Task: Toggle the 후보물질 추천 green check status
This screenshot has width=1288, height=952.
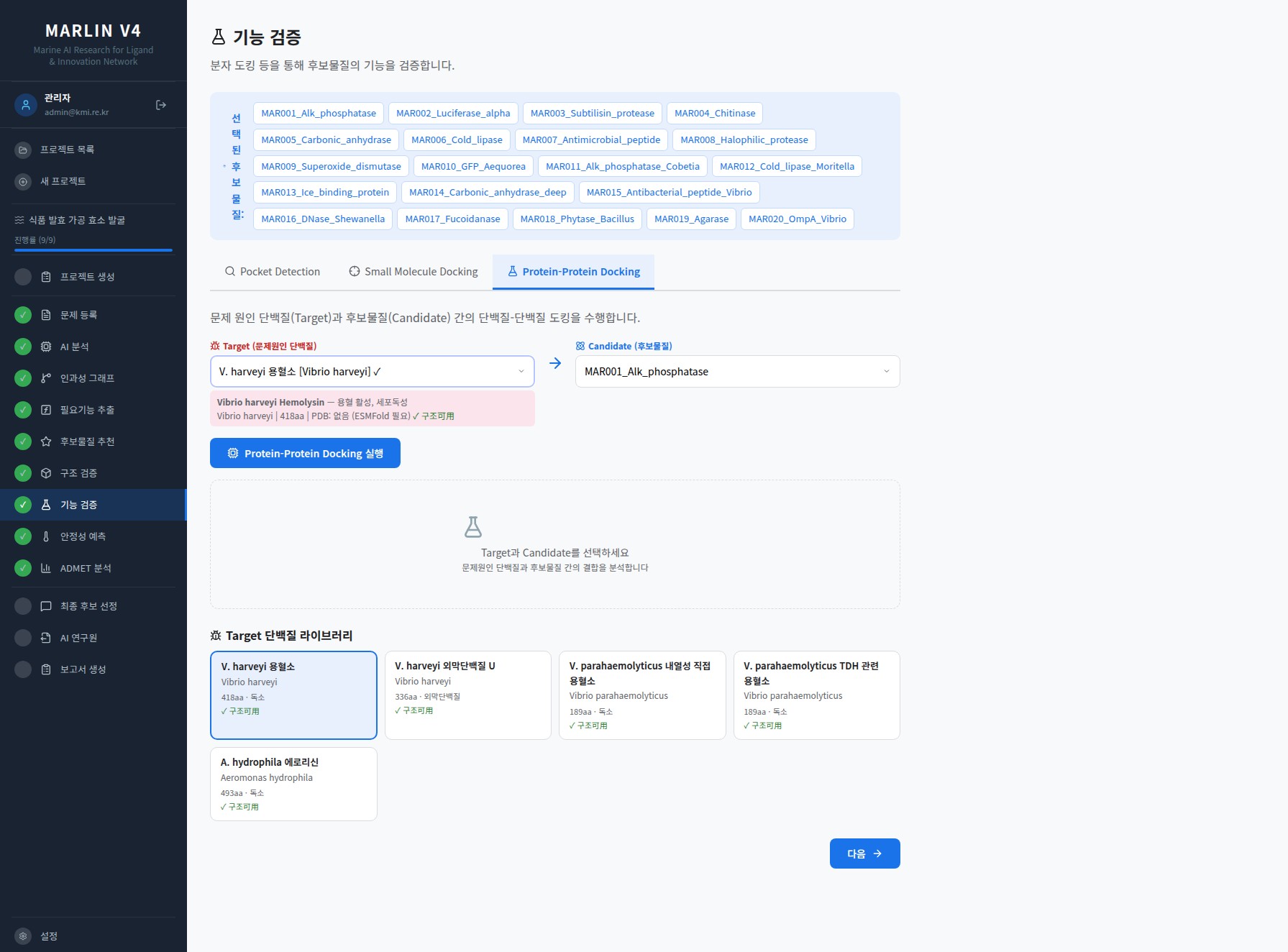Action: point(23,441)
